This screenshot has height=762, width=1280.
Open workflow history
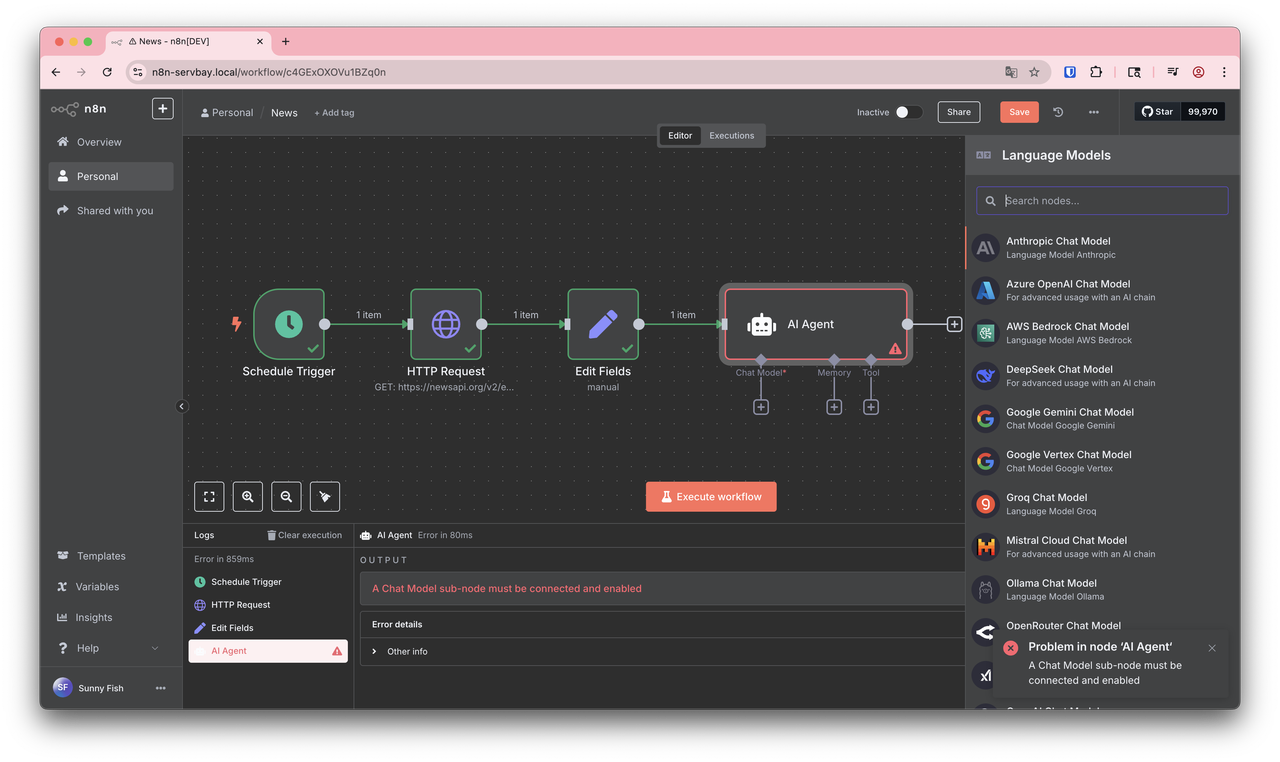(x=1058, y=112)
